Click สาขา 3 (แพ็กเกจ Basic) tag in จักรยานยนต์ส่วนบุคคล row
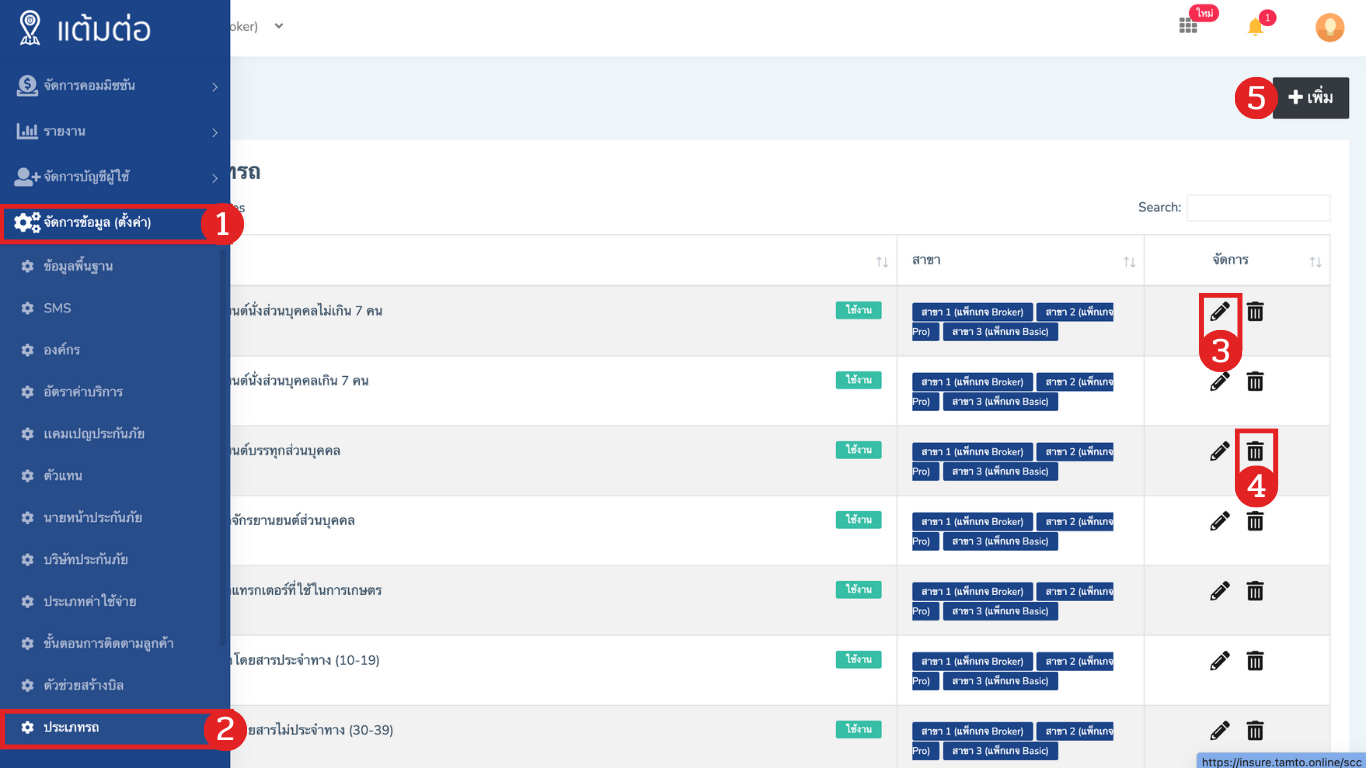 pos(1000,541)
